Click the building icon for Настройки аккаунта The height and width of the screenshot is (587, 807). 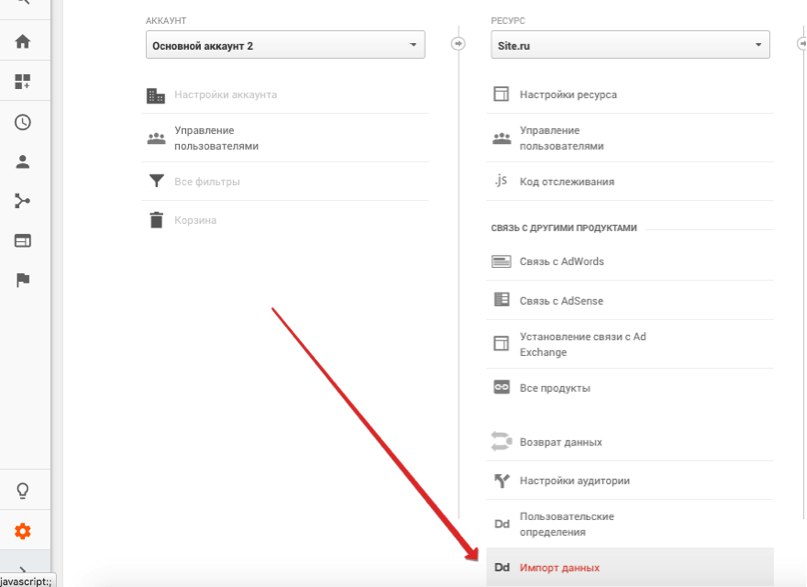point(156,96)
